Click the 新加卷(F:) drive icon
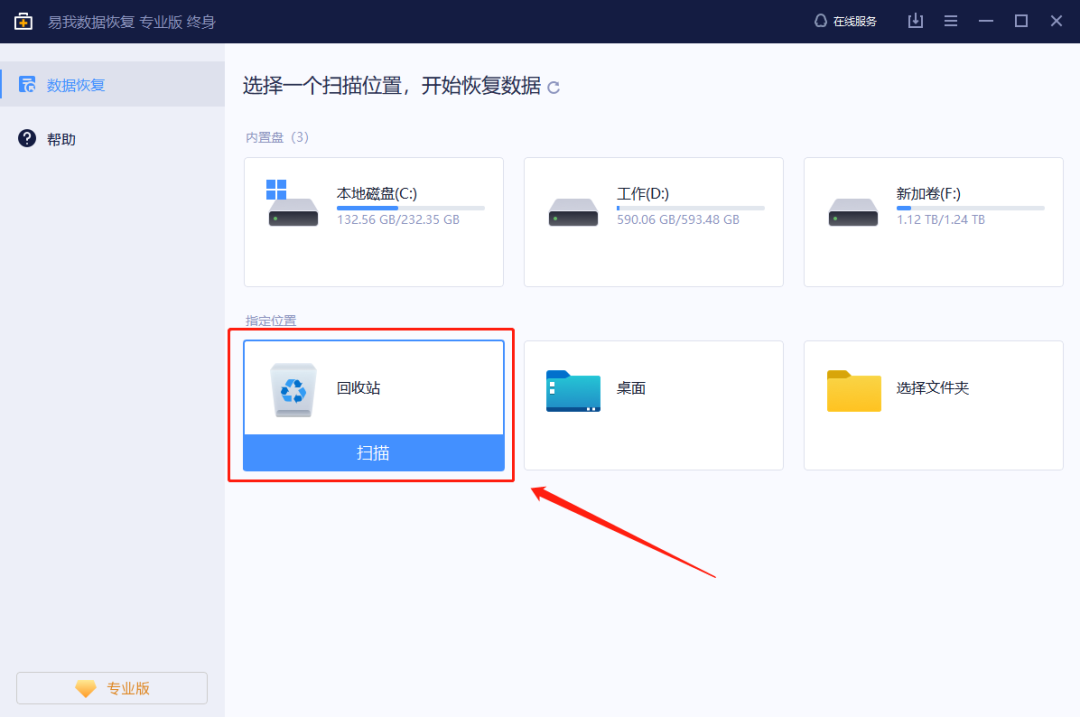Image resolution: width=1080 pixels, height=717 pixels. (853, 212)
